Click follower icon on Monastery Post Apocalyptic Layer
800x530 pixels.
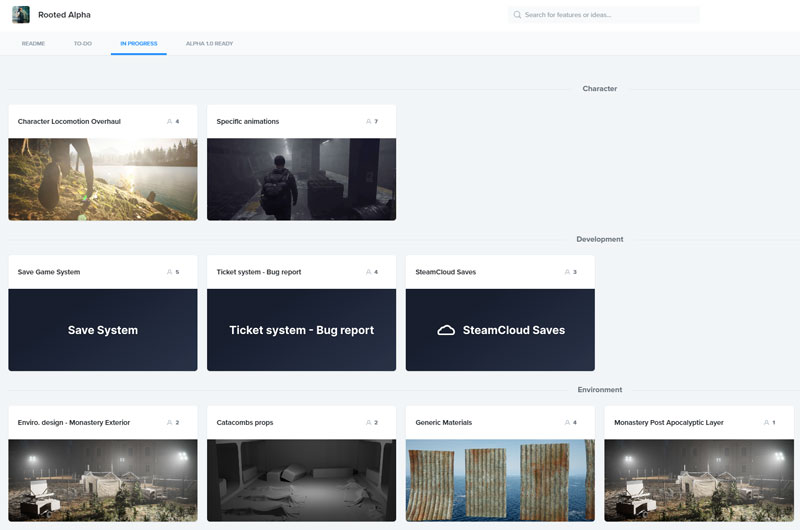coord(766,423)
